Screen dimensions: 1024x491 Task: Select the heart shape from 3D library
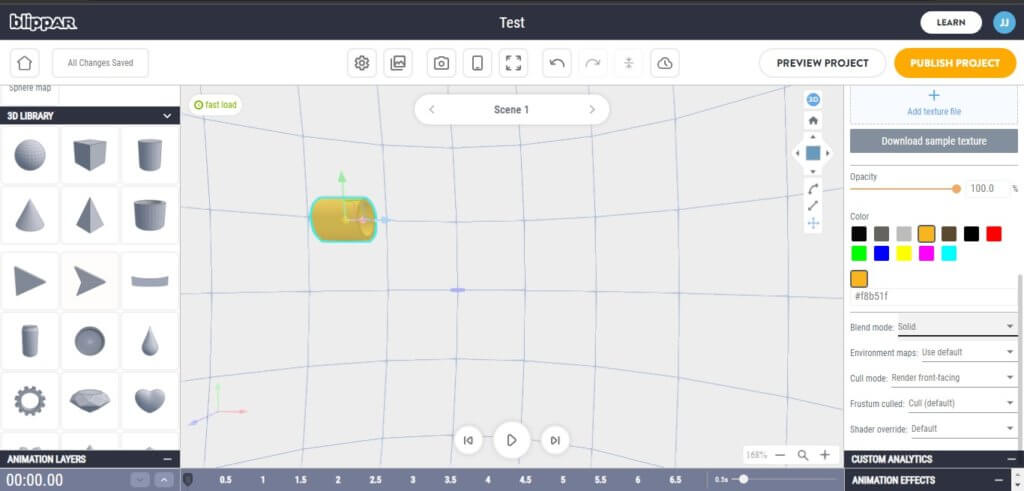tap(149, 400)
